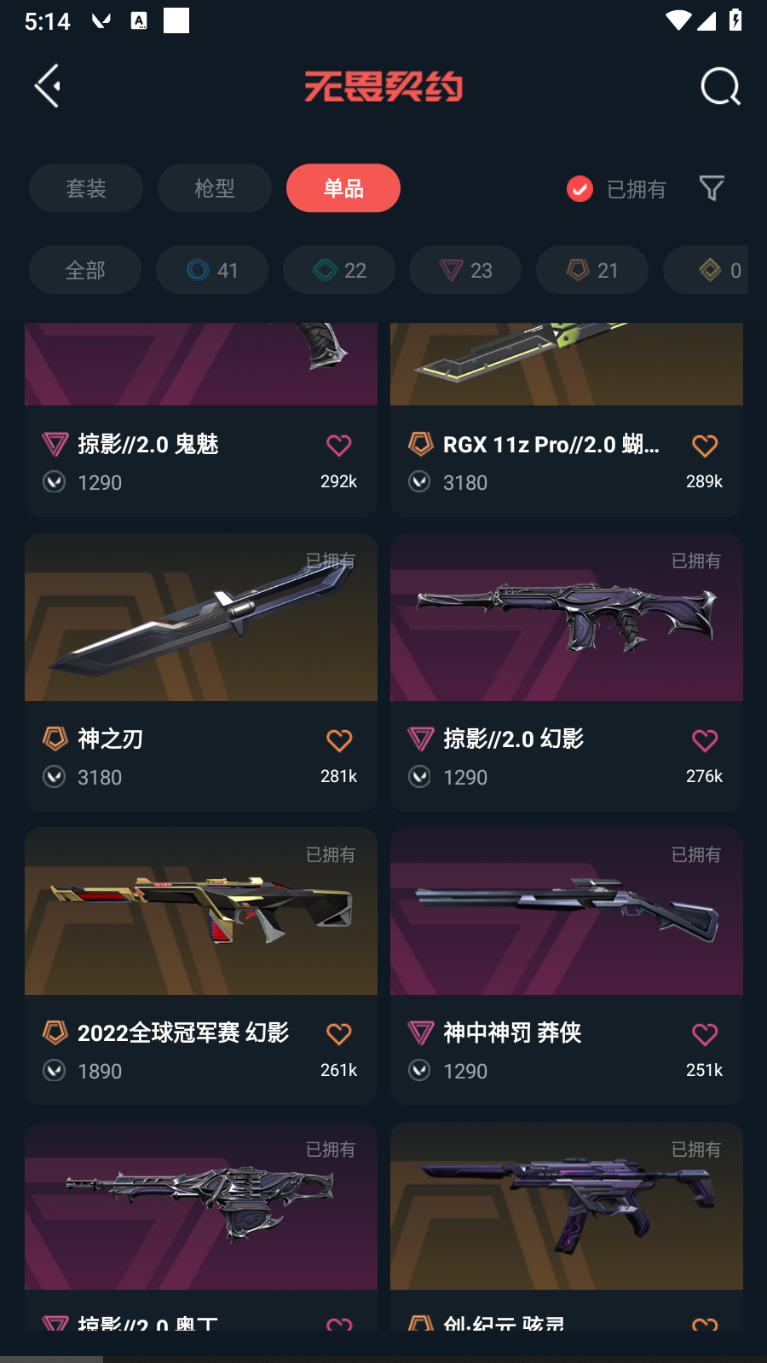Open the search magnifier icon

coord(720,87)
